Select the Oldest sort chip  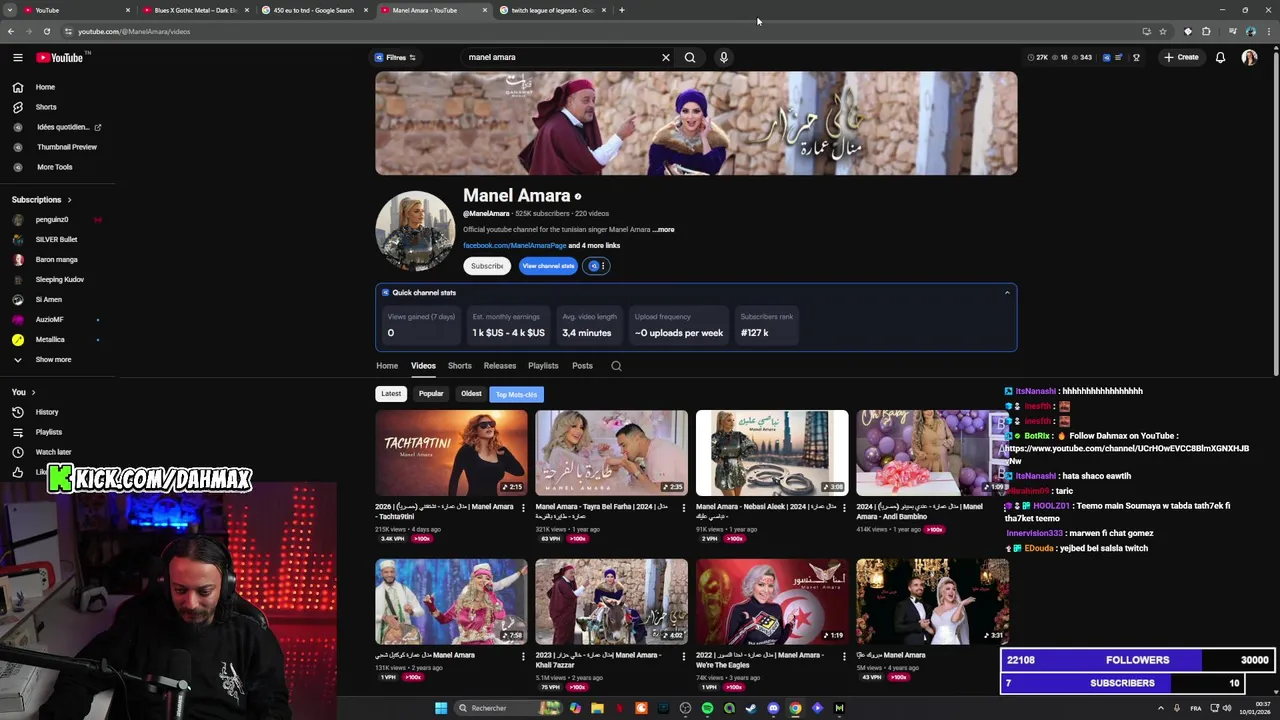pyautogui.click(x=471, y=394)
